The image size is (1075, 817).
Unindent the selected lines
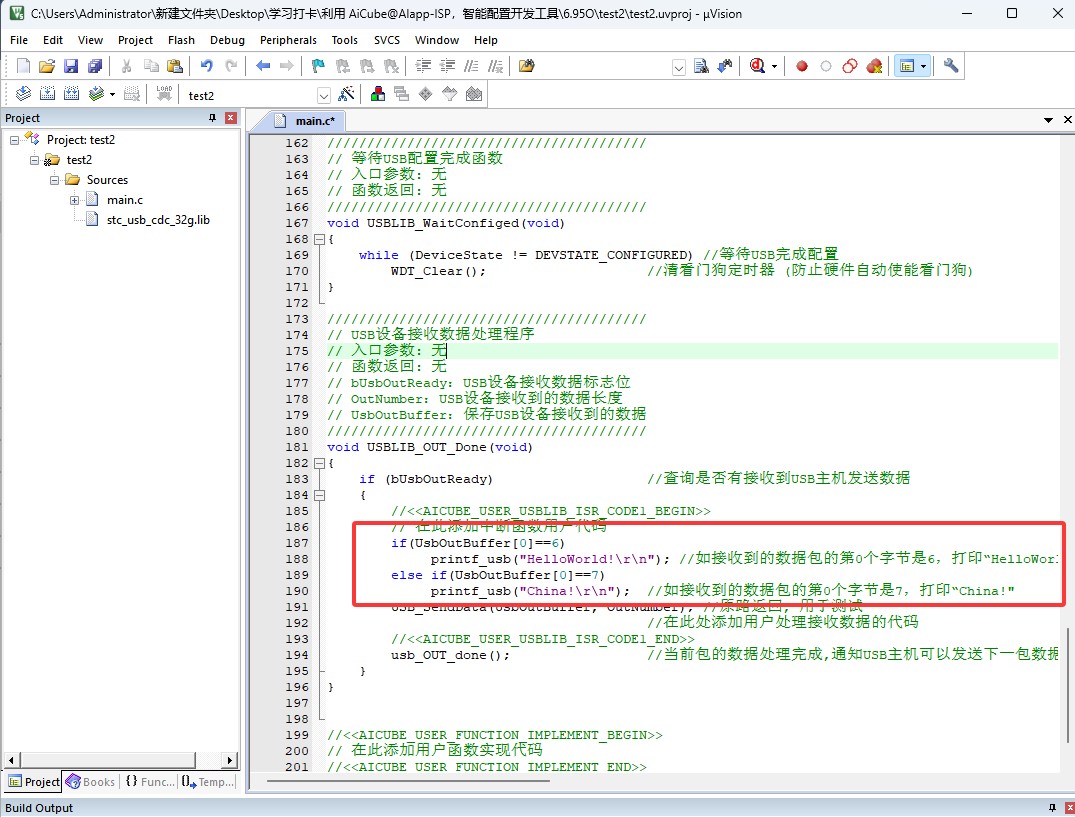click(448, 66)
